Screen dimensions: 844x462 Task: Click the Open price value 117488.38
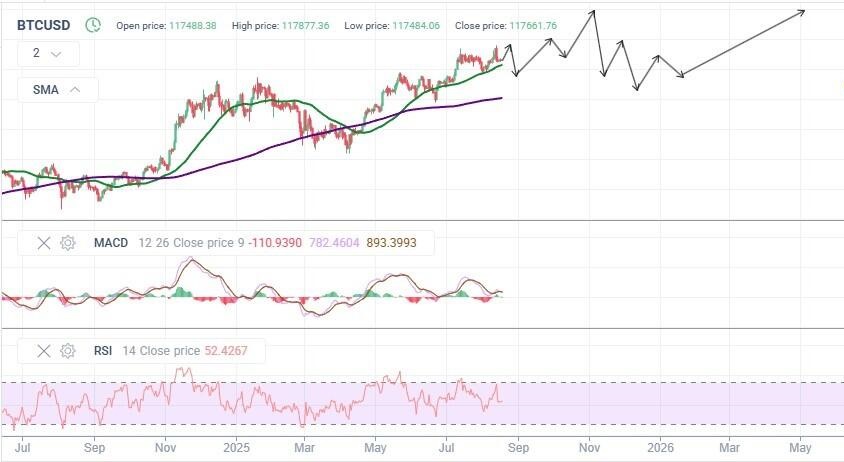pyautogui.click(x=193, y=25)
